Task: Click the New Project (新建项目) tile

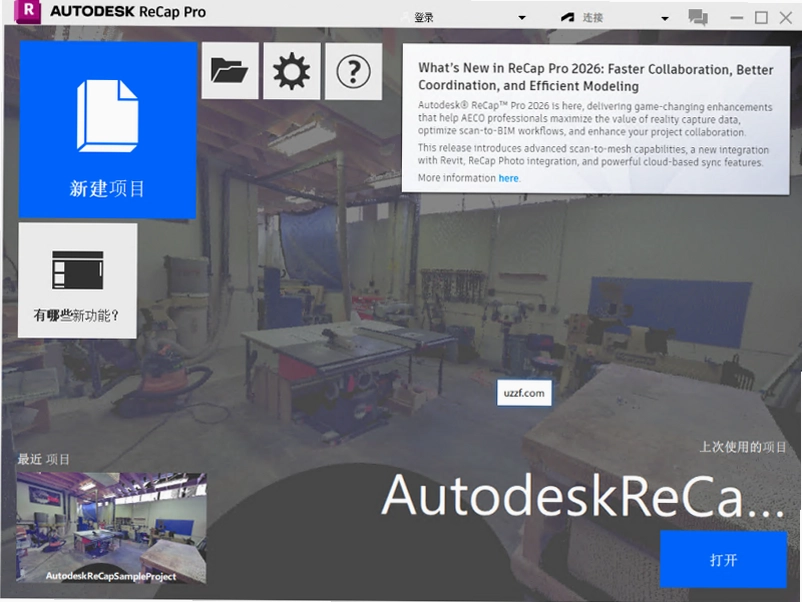Action: point(107,130)
